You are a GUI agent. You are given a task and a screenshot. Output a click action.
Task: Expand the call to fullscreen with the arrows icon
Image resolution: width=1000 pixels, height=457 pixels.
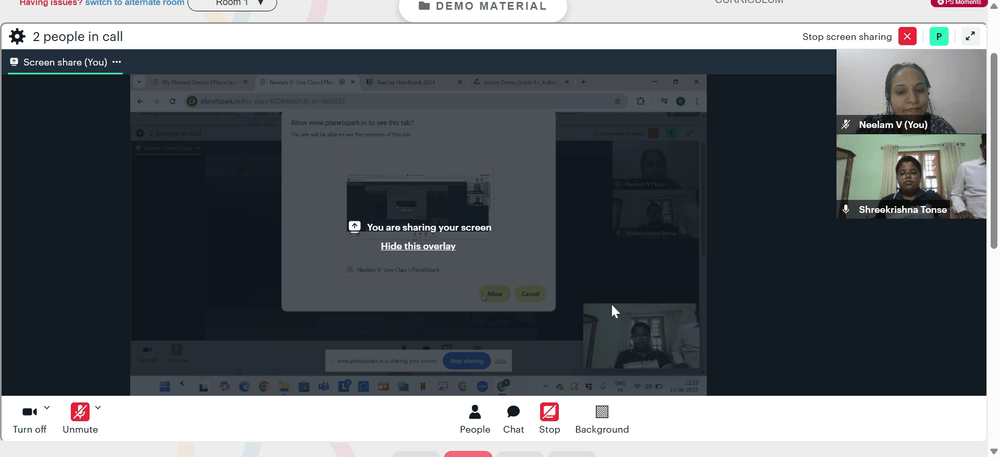(x=969, y=36)
